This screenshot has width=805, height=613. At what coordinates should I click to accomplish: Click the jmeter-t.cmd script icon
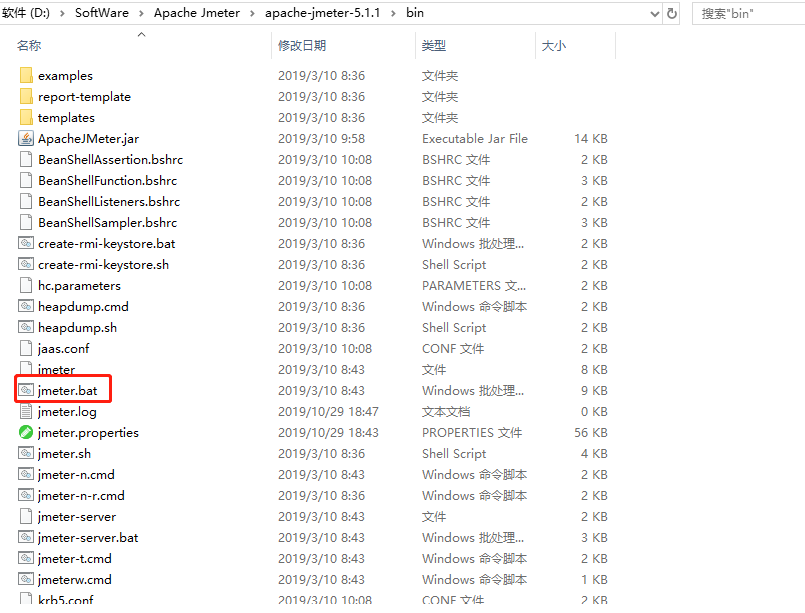pyautogui.click(x=26, y=559)
